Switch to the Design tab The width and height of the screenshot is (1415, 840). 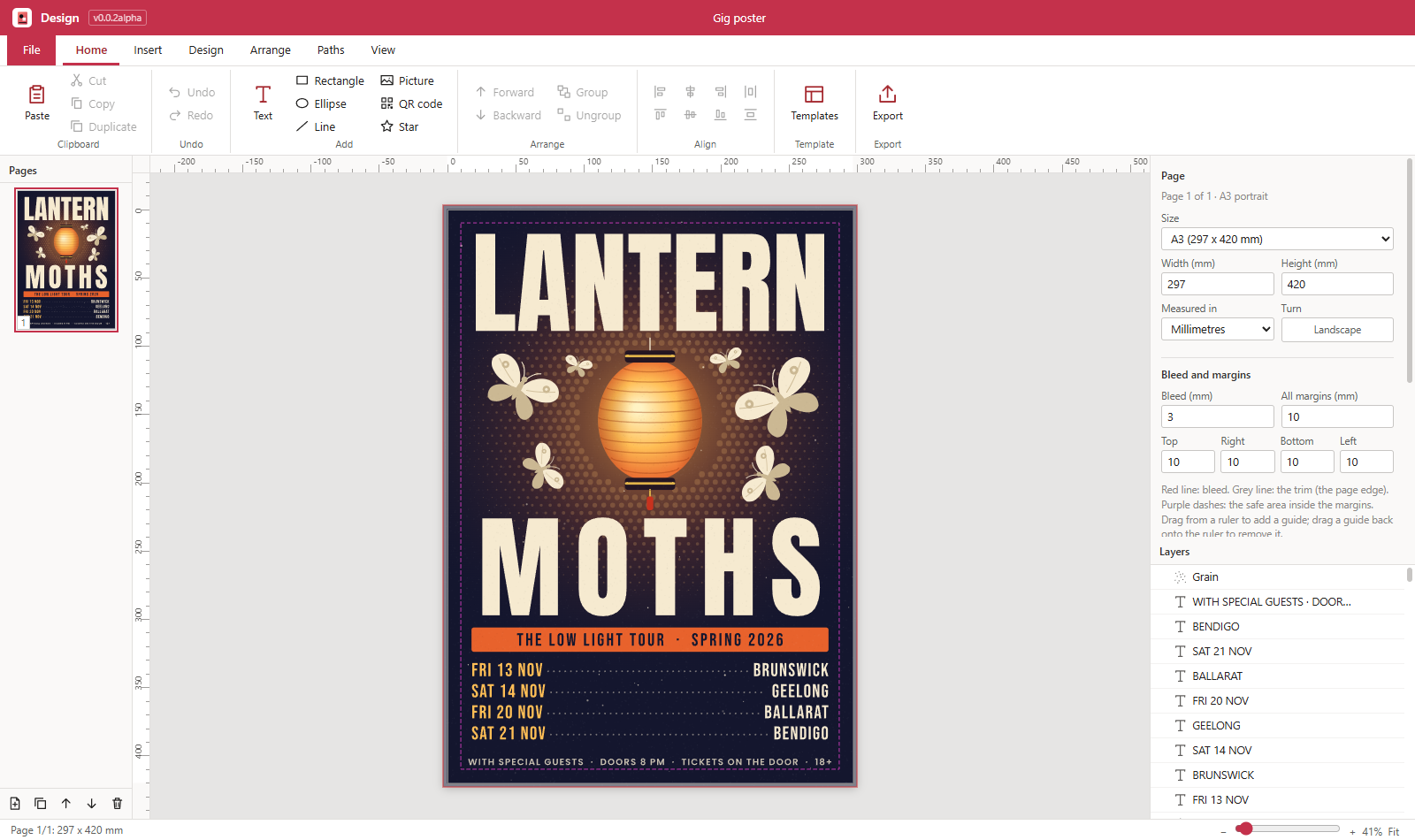(x=206, y=50)
